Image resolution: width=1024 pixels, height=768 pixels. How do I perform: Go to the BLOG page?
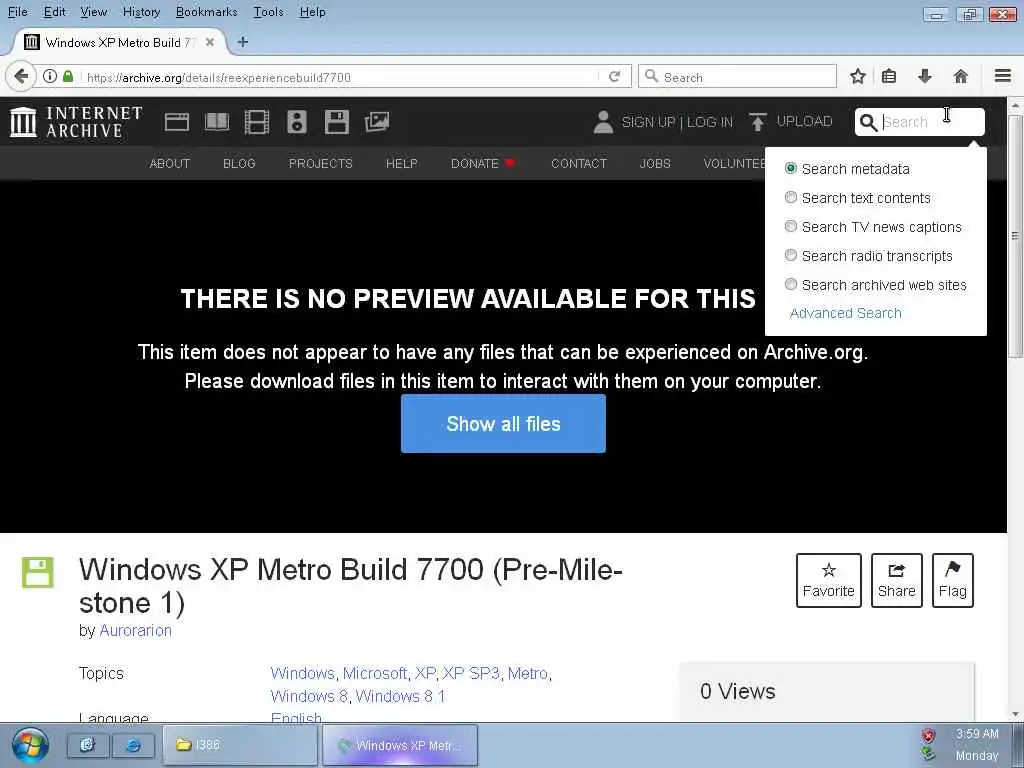tap(239, 163)
